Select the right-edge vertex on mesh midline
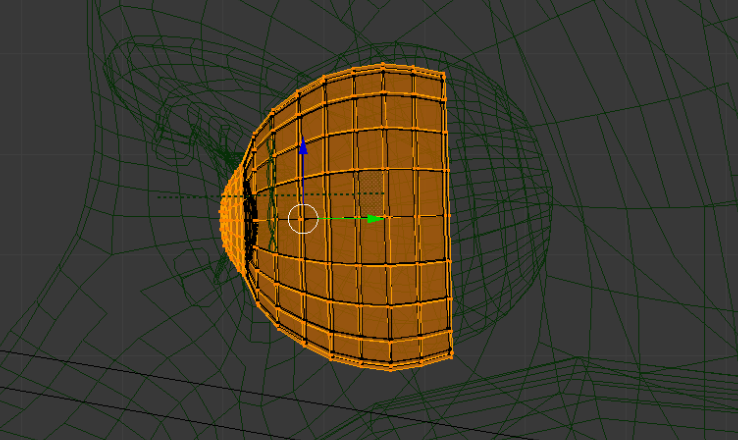Viewport: 738px width, 440px height. [449, 216]
